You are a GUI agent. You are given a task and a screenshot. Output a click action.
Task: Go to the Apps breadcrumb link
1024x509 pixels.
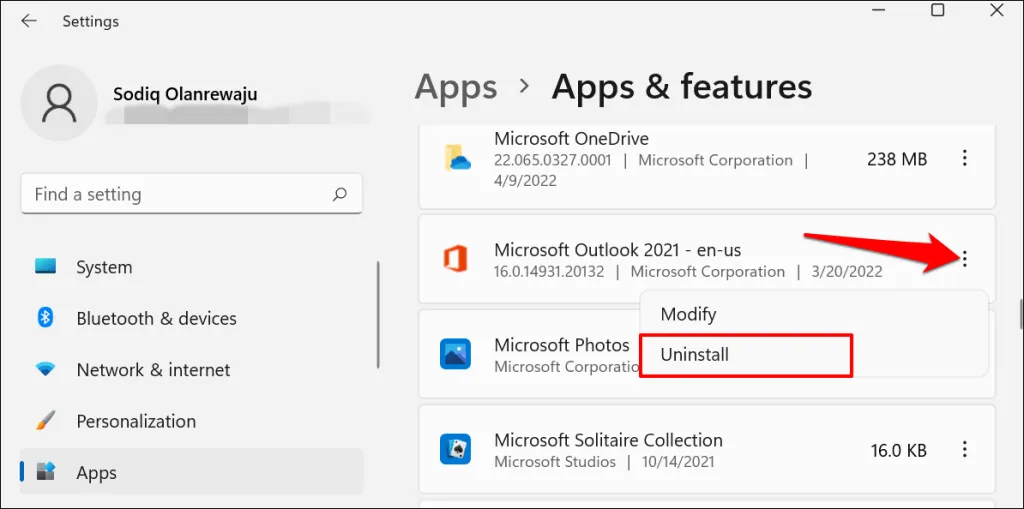tap(456, 88)
